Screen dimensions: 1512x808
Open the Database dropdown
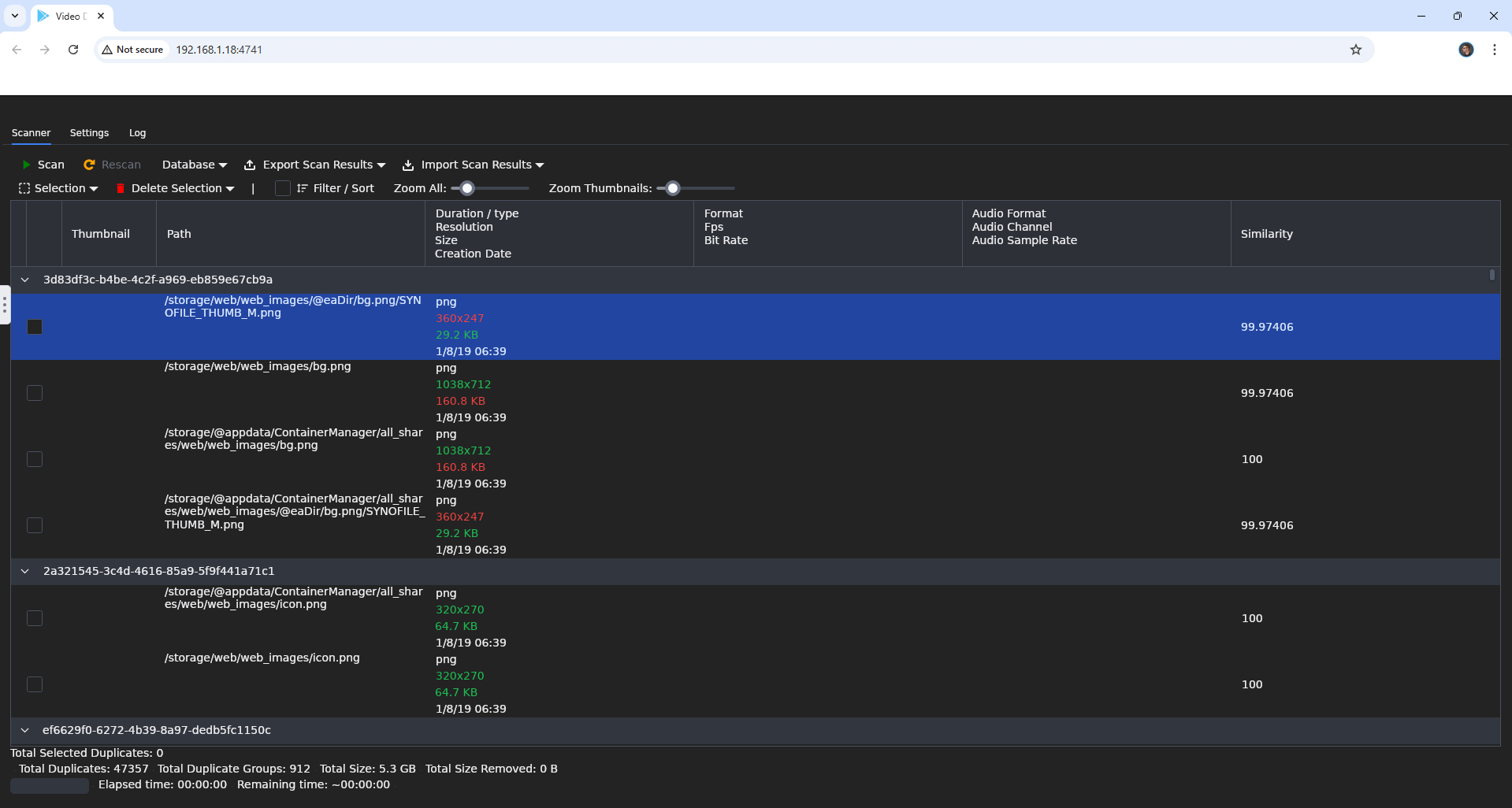(195, 165)
